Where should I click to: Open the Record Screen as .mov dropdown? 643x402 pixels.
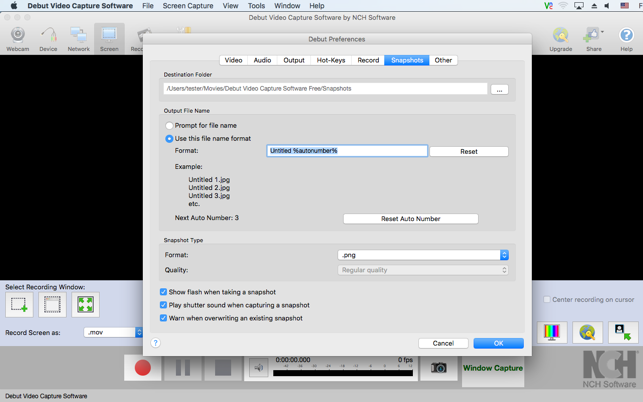coord(113,332)
